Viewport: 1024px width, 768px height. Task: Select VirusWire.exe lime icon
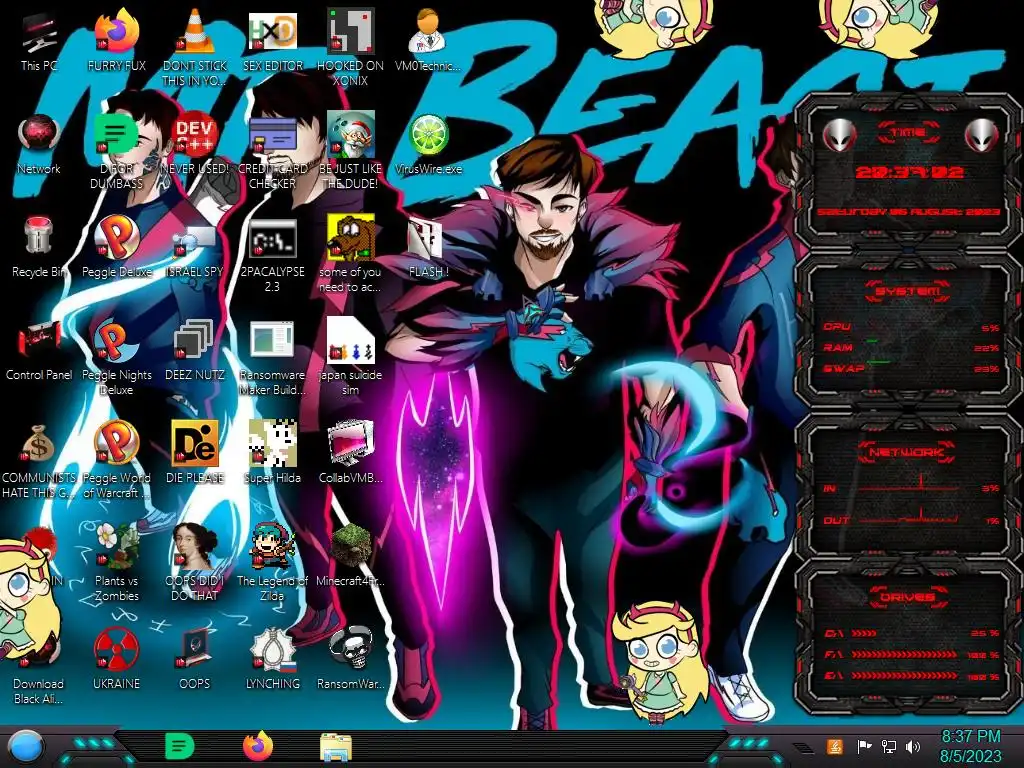click(428, 135)
